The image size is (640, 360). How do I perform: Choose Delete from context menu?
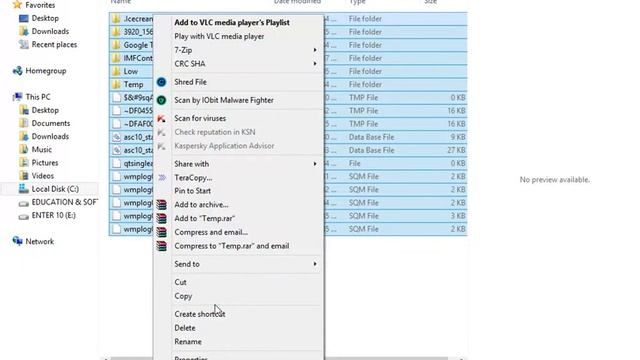tap(184, 328)
